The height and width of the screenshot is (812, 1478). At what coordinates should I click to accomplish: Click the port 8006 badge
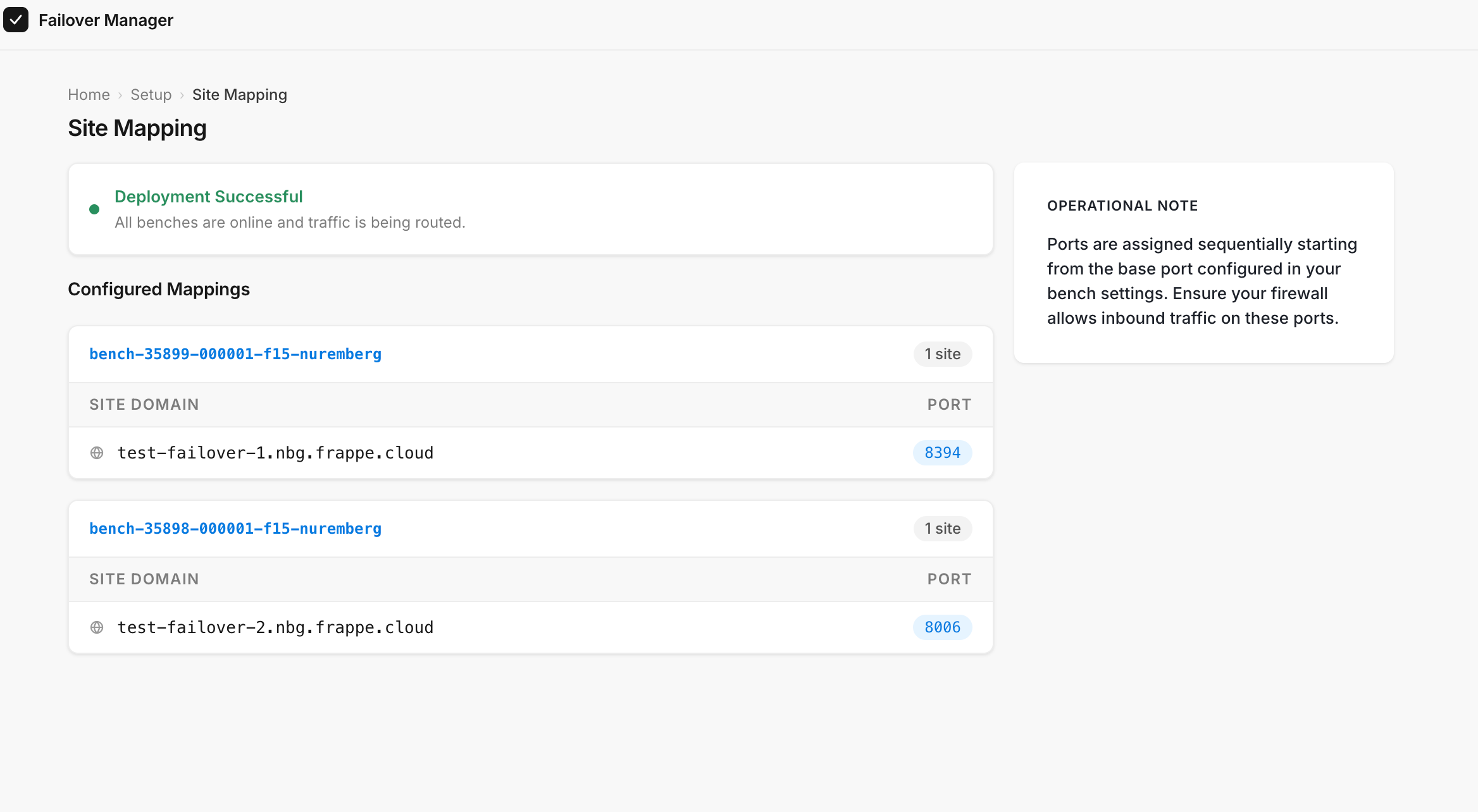pos(942,627)
